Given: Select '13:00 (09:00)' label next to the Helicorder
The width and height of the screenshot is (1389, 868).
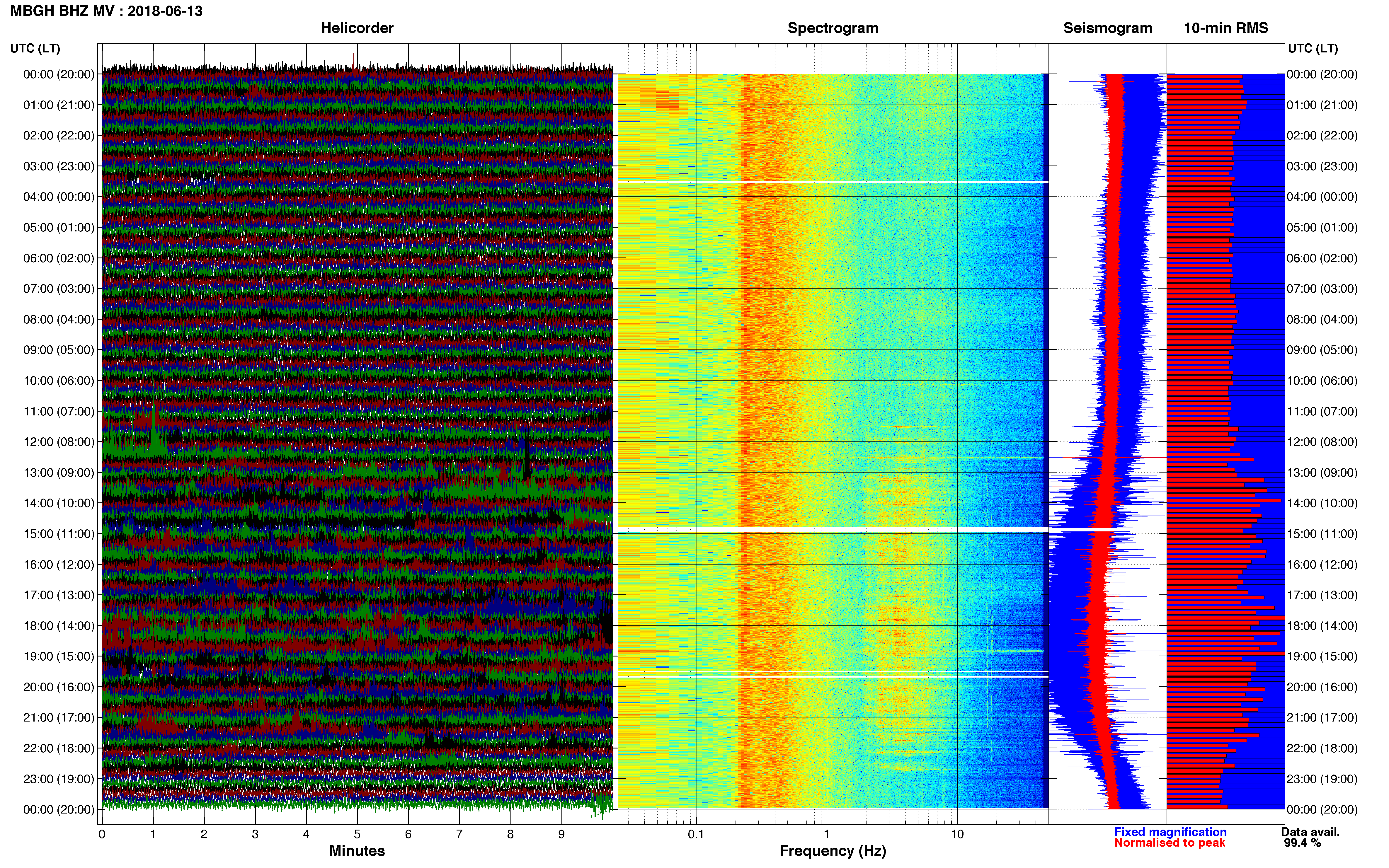Looking at the screenshot, I should tap(59, 473).
